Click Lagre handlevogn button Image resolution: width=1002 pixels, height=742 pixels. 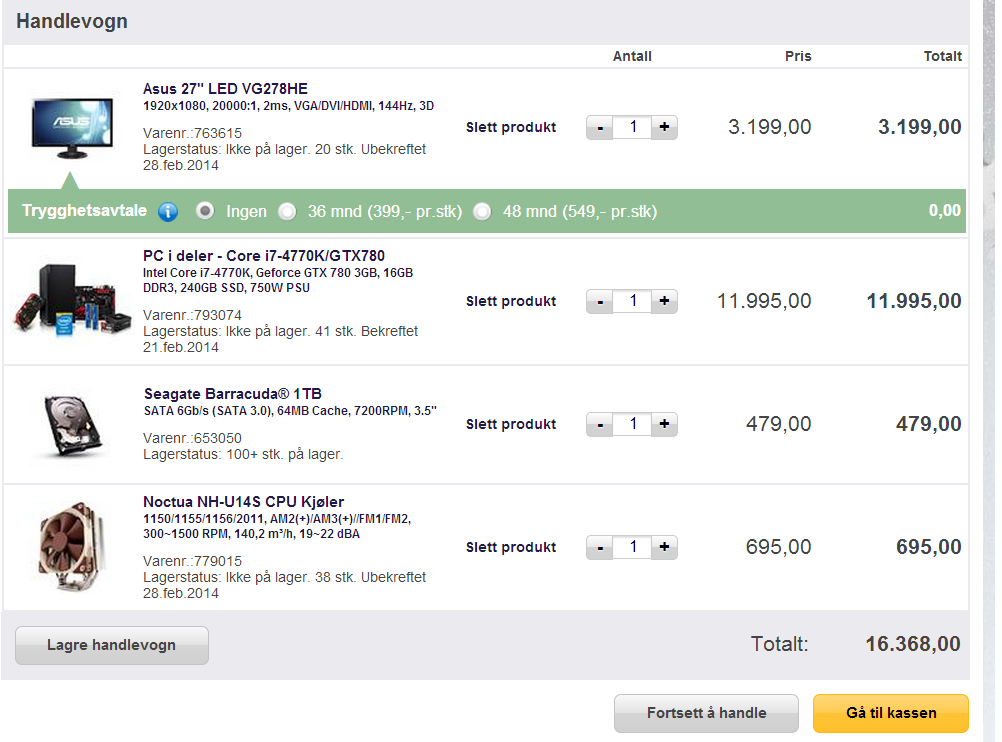pyautogui.click(x=112, y=645)
